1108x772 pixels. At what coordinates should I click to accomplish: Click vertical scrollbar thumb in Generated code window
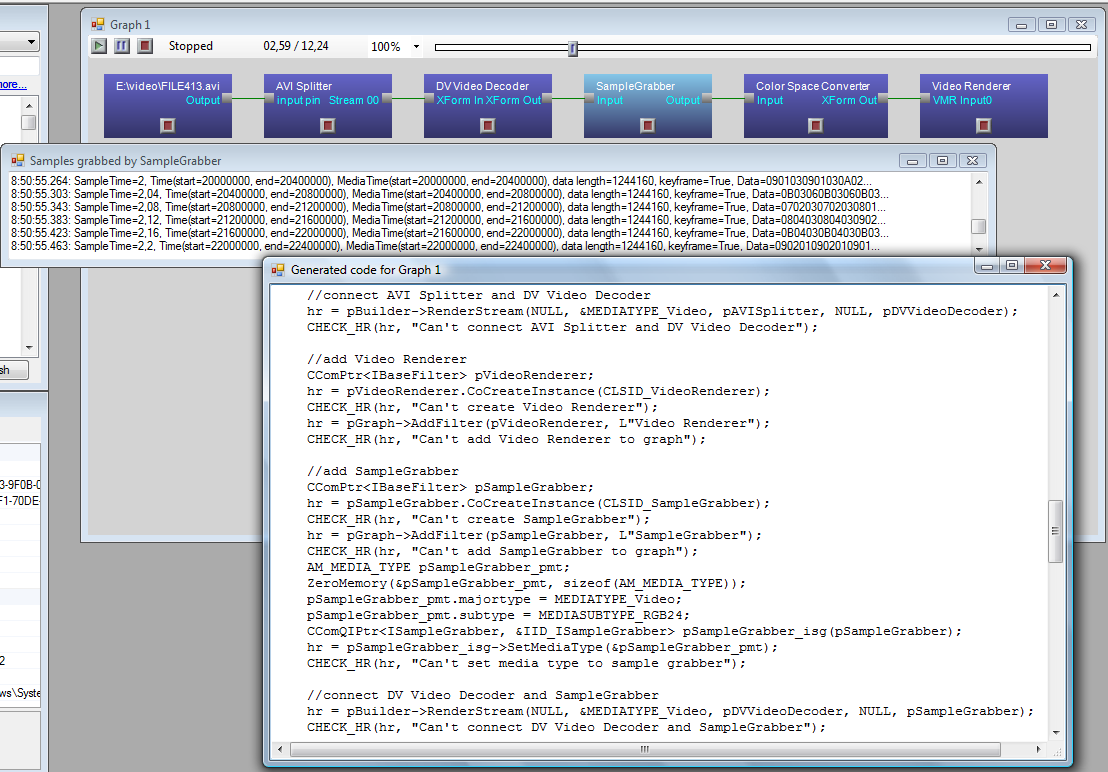[x=1056, y=531]
